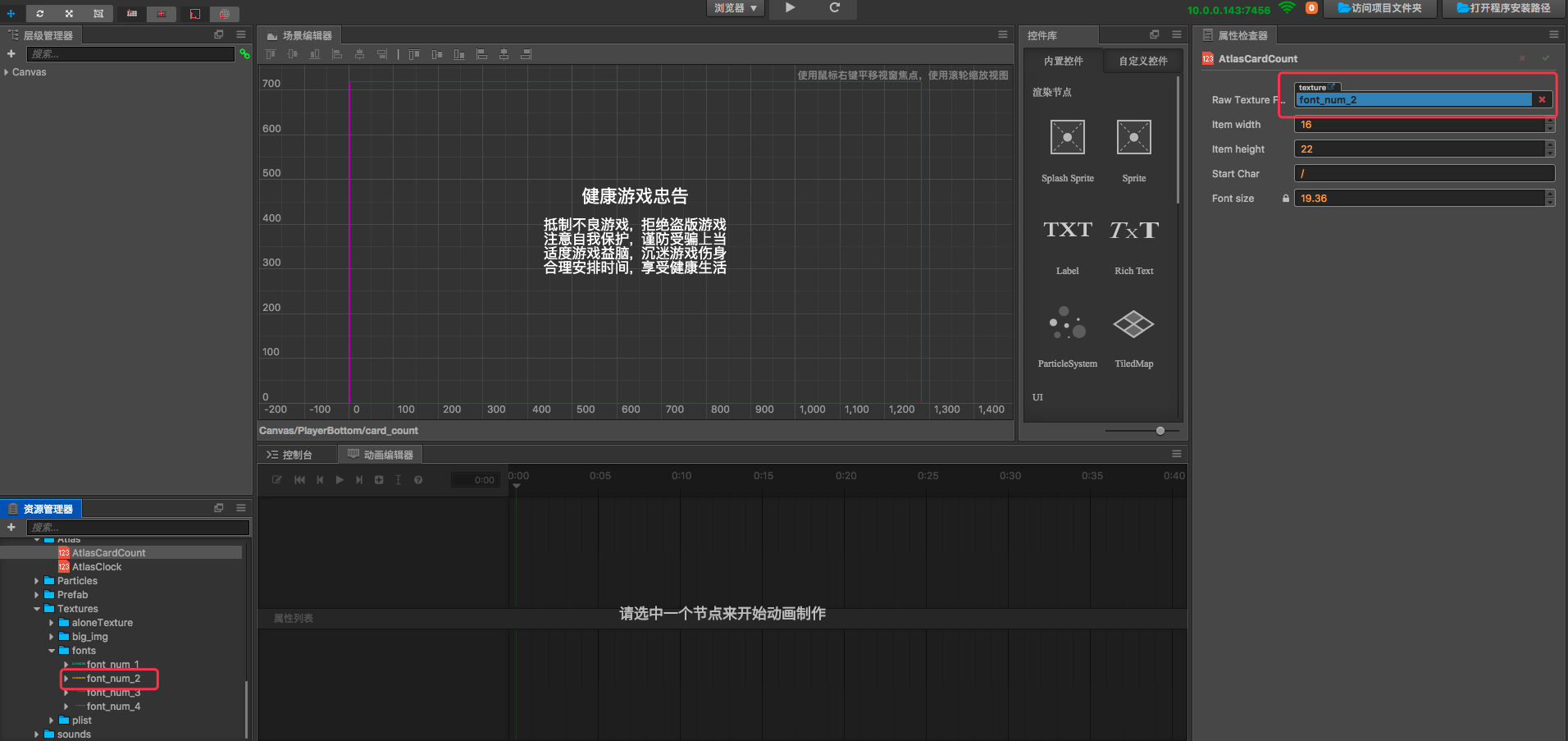Select the 层级管理器 hierarchy tab

pyautogui.click(x=41, y=35)
